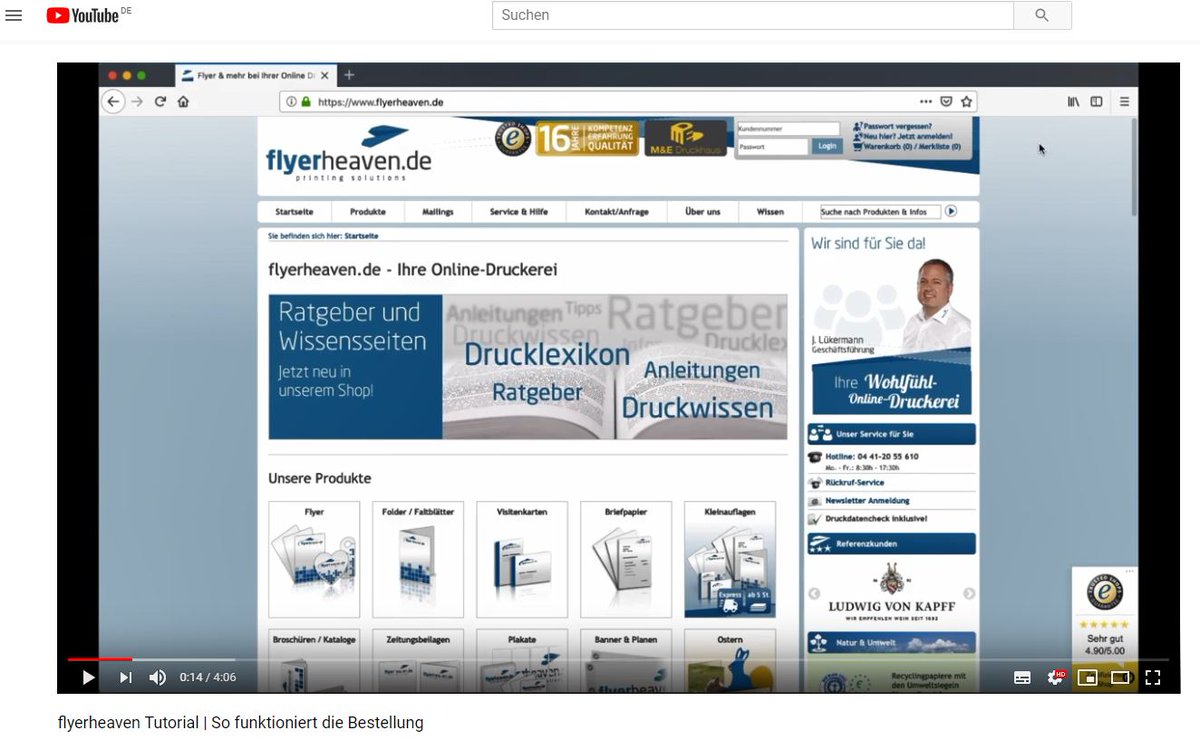Open the Briefpapier product tile

tap(626, 560)
